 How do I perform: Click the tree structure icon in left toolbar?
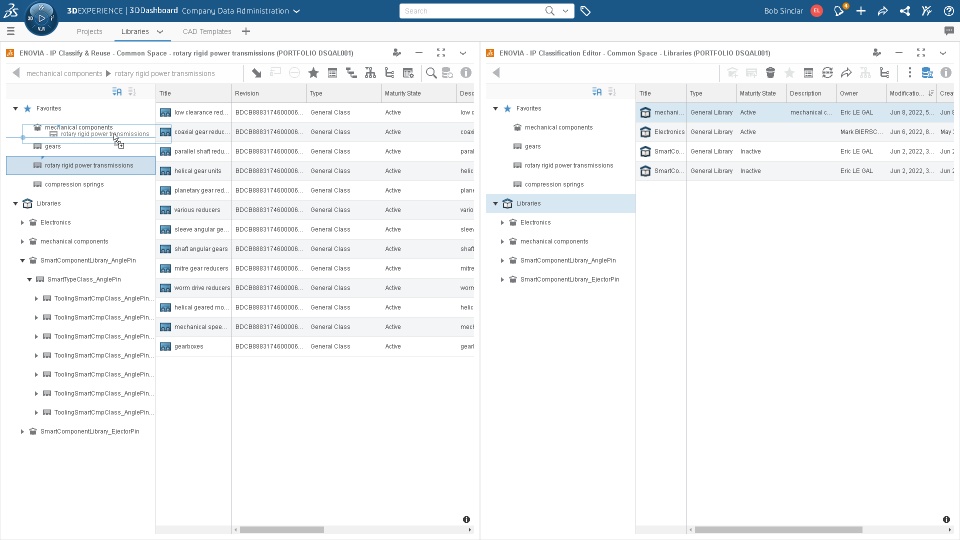pos(389,73)
